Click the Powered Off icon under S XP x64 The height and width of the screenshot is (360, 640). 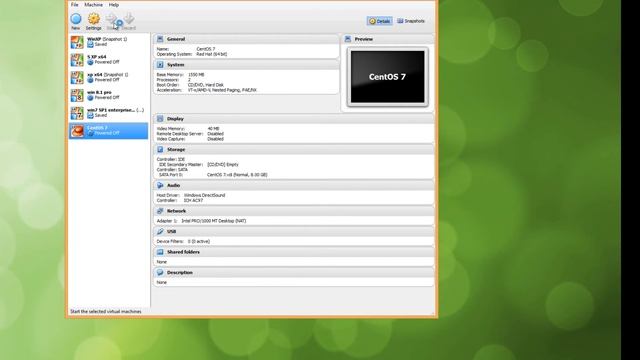[x=90, y=62]
